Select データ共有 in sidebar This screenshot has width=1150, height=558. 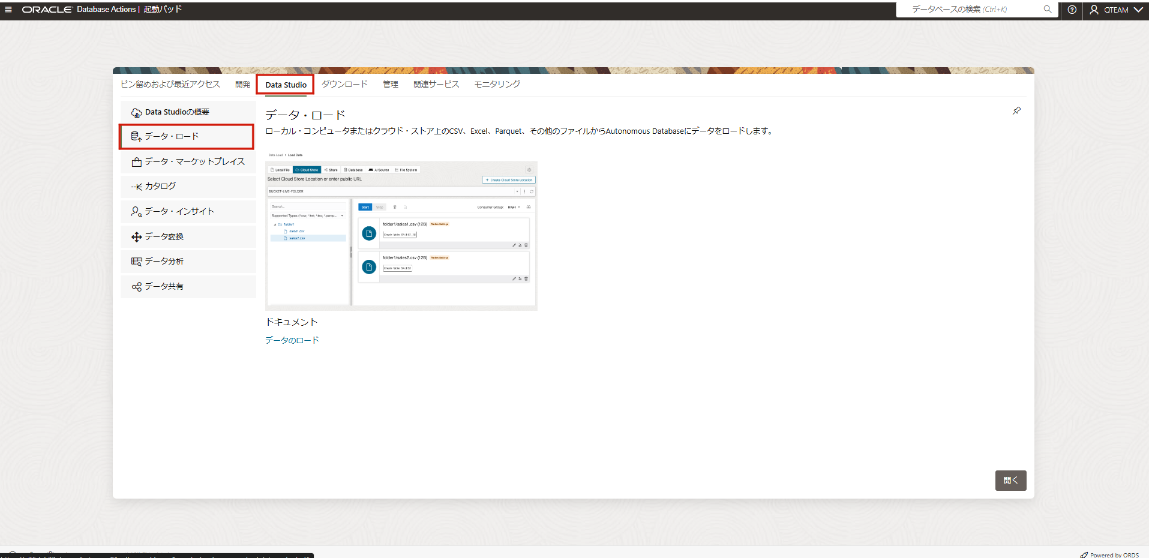point(188,286)
